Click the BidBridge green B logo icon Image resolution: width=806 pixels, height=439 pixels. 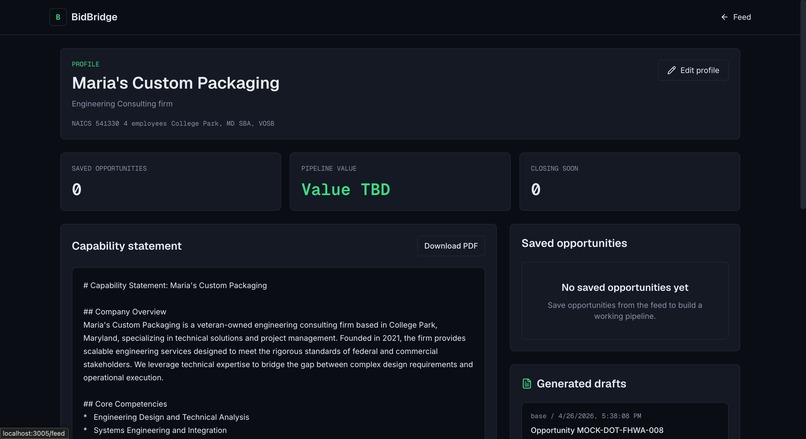coord(58,17)
